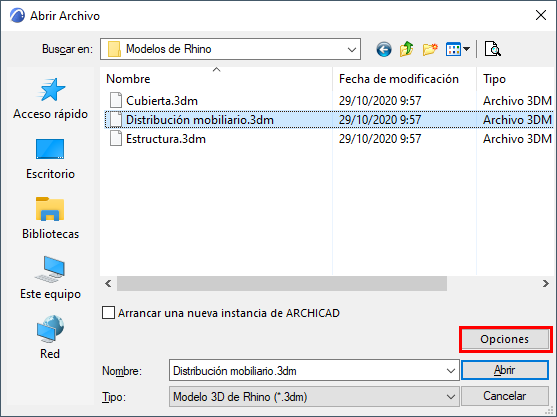Select the Cubierta.3dm file

(x=162, y=101)
